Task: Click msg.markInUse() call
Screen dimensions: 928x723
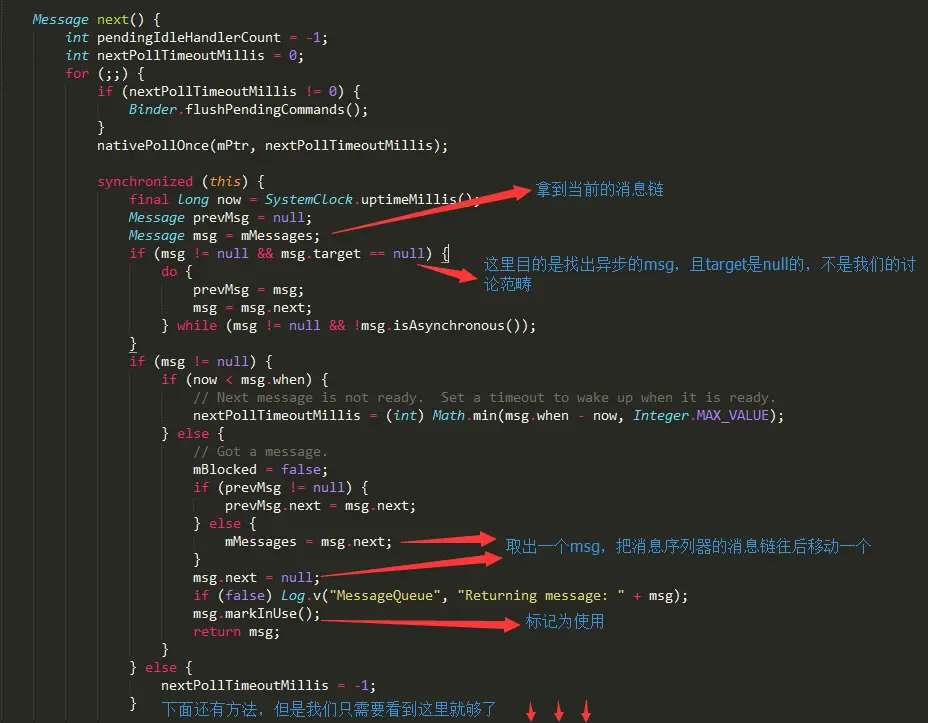Action: point(256,614)
